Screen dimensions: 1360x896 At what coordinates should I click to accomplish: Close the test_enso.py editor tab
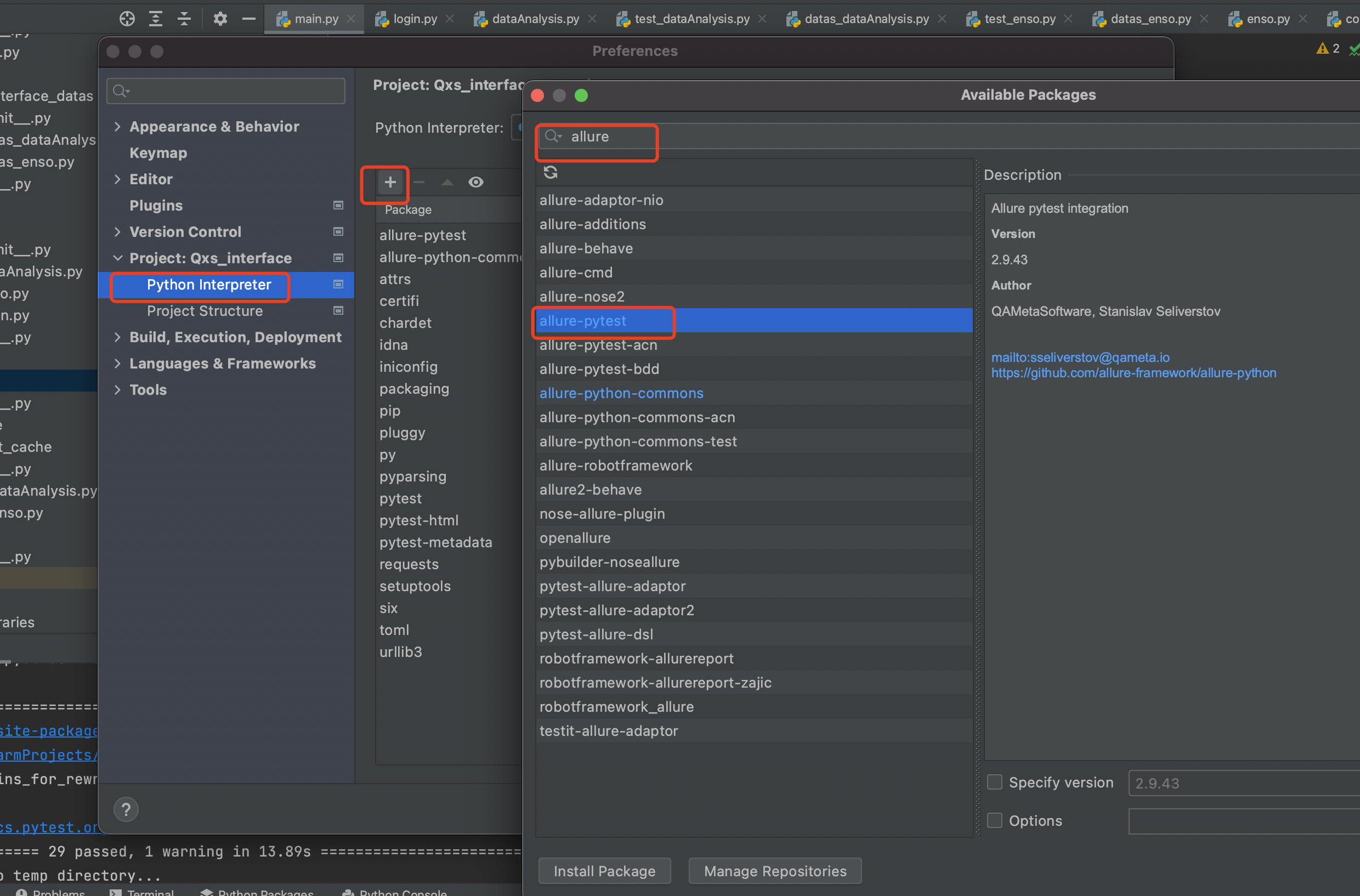click(x=1068, y=19)
